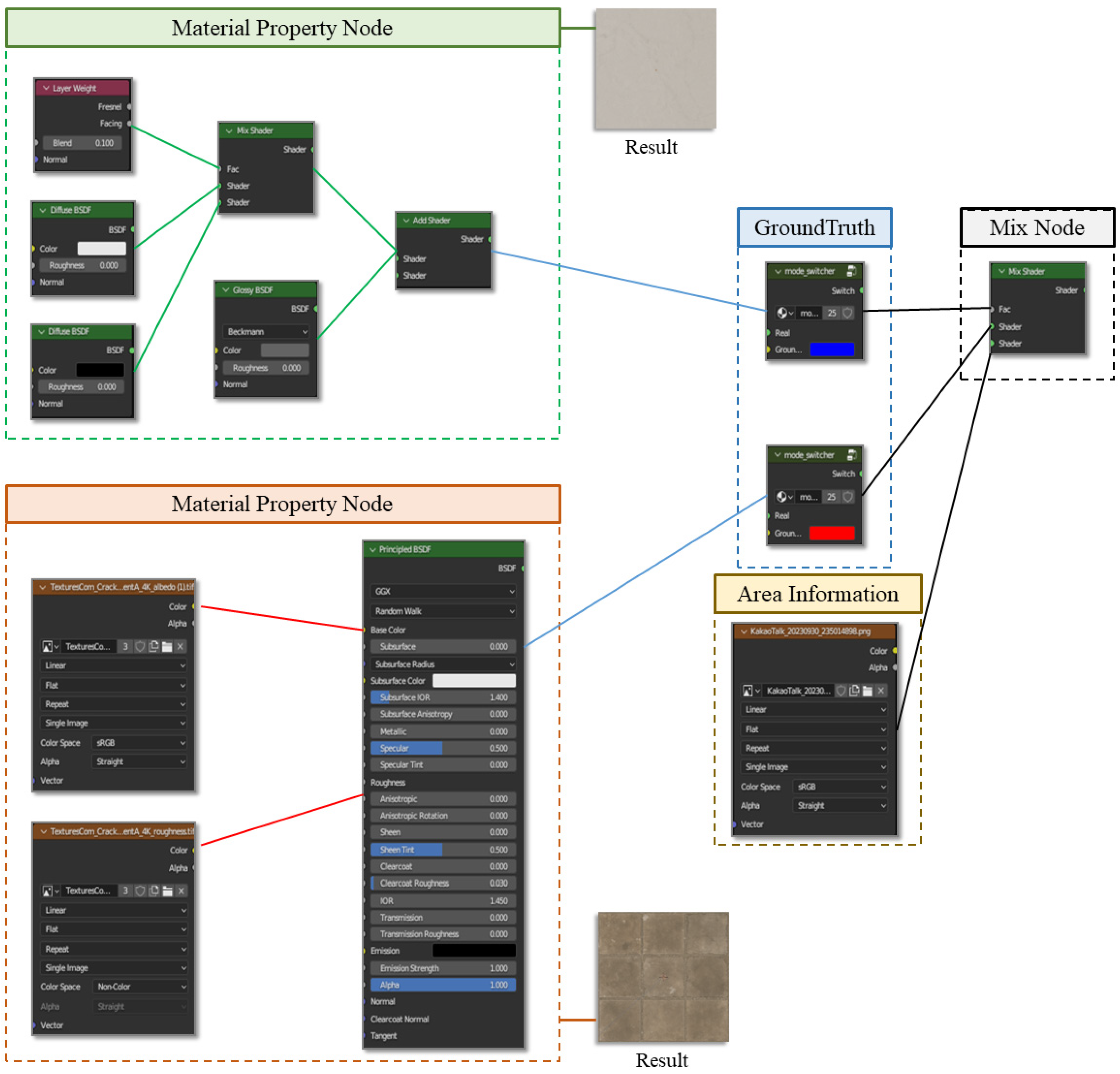Collapse the Principled BSDF node

pos(372,549)
